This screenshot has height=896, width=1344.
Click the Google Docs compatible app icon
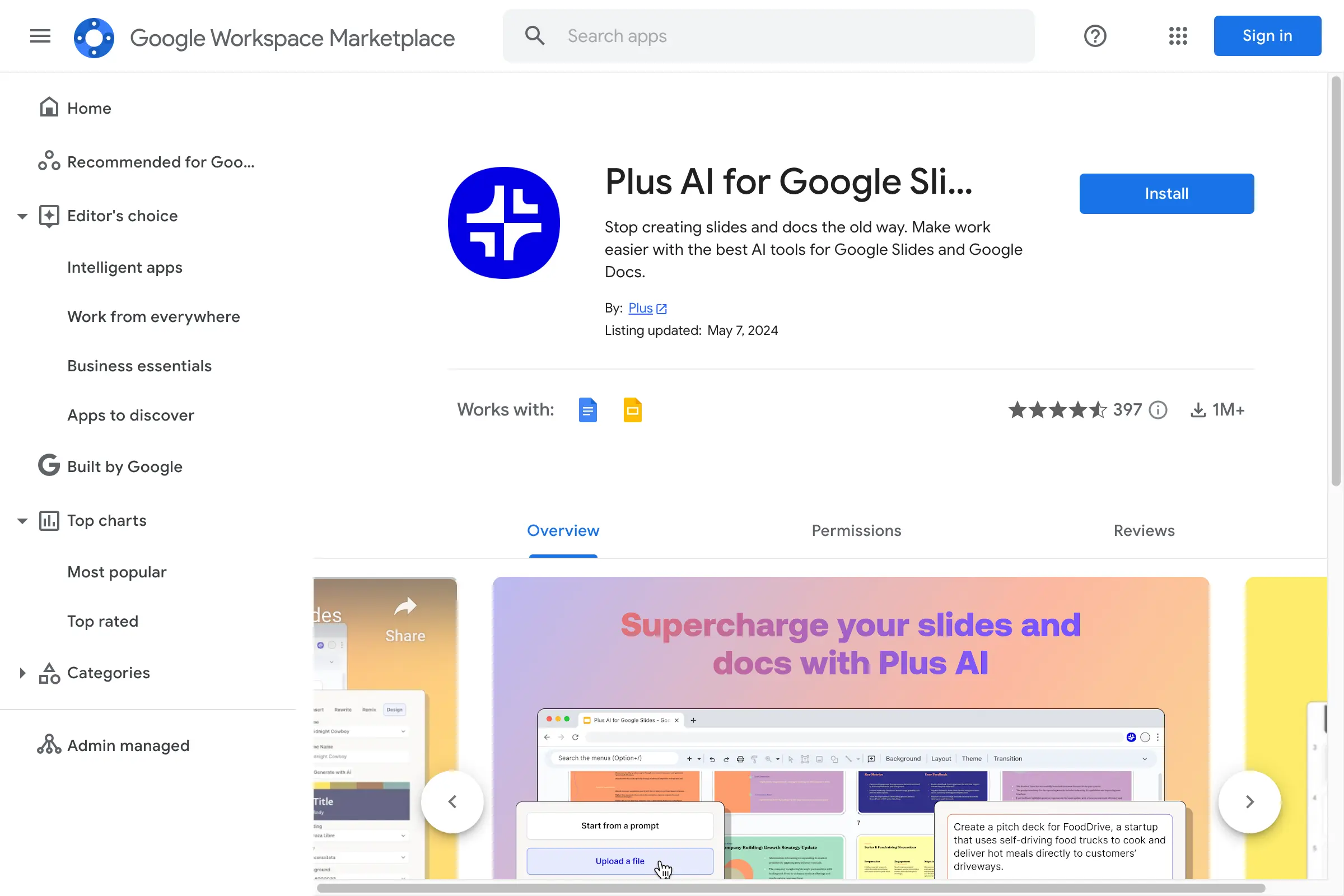[588, 410]
